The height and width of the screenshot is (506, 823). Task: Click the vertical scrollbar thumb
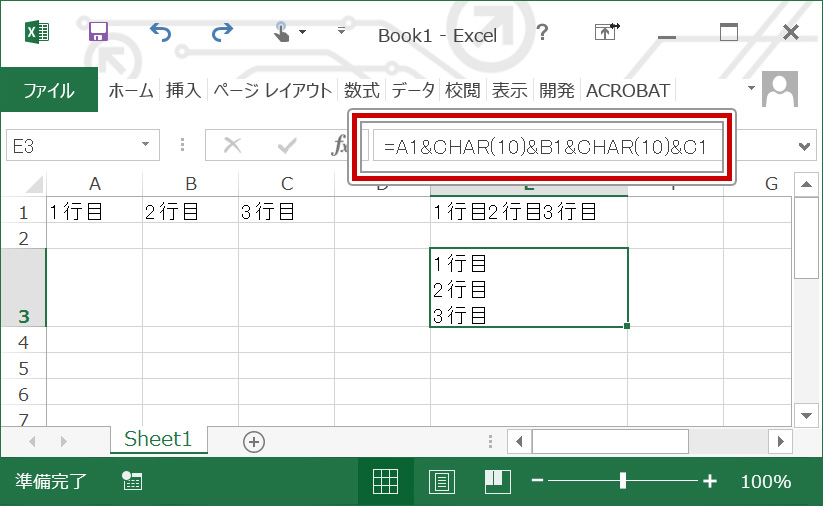[x=806, y=238]
